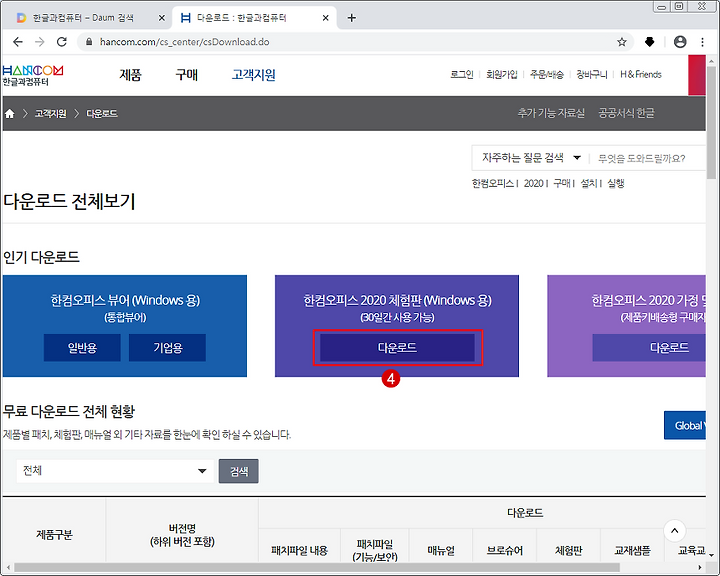
Task: Expand the 전체 product dropdown
Action: click(115, 471)
